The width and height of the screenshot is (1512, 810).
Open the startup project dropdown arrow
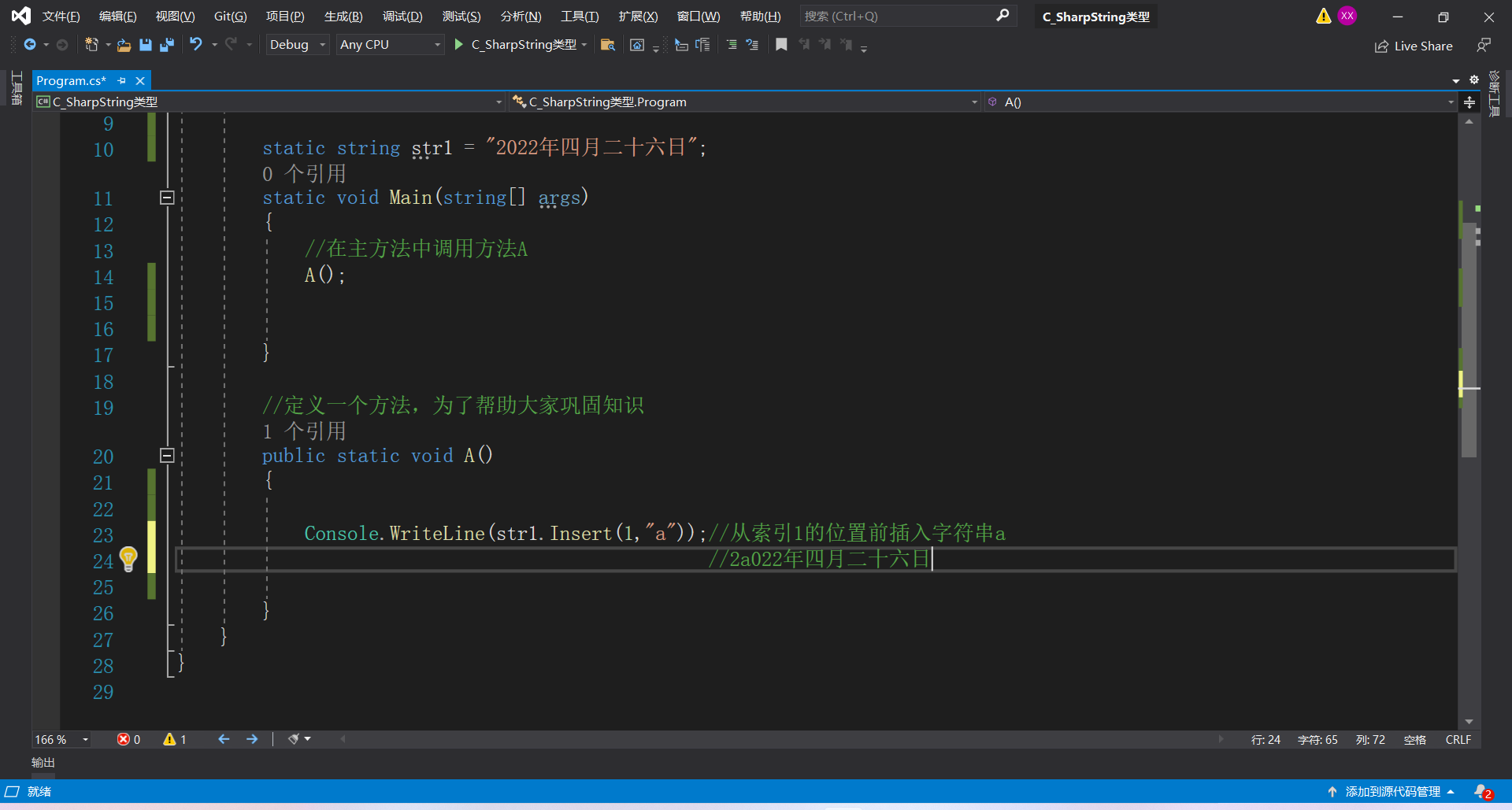tap(584, 45)
